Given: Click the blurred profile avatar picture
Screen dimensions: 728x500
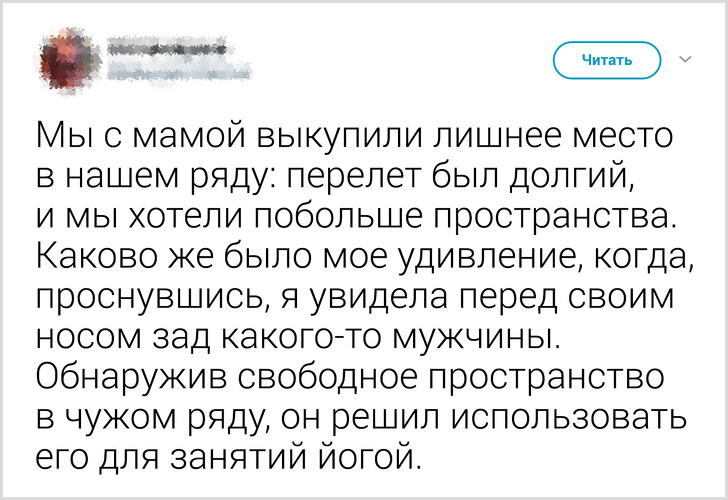Looking at the screenshot, I should (66, 58).
